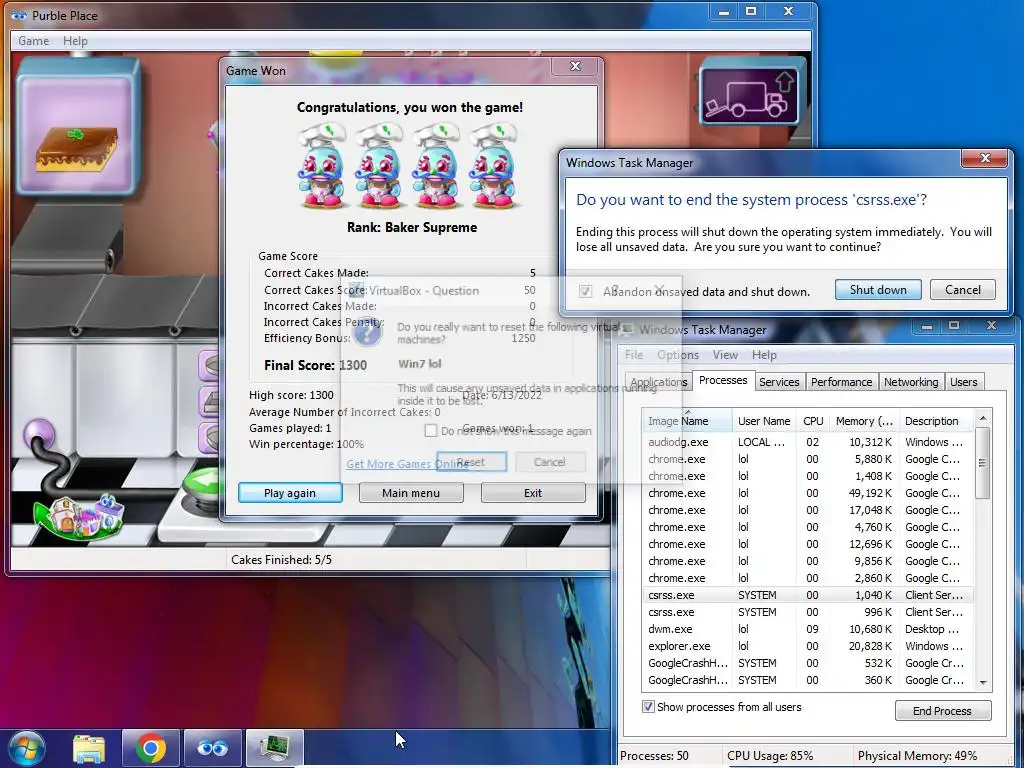Click process list scrollbar down arrow
Viewport: 1024px width, 768px height.
tap(982, 682)
